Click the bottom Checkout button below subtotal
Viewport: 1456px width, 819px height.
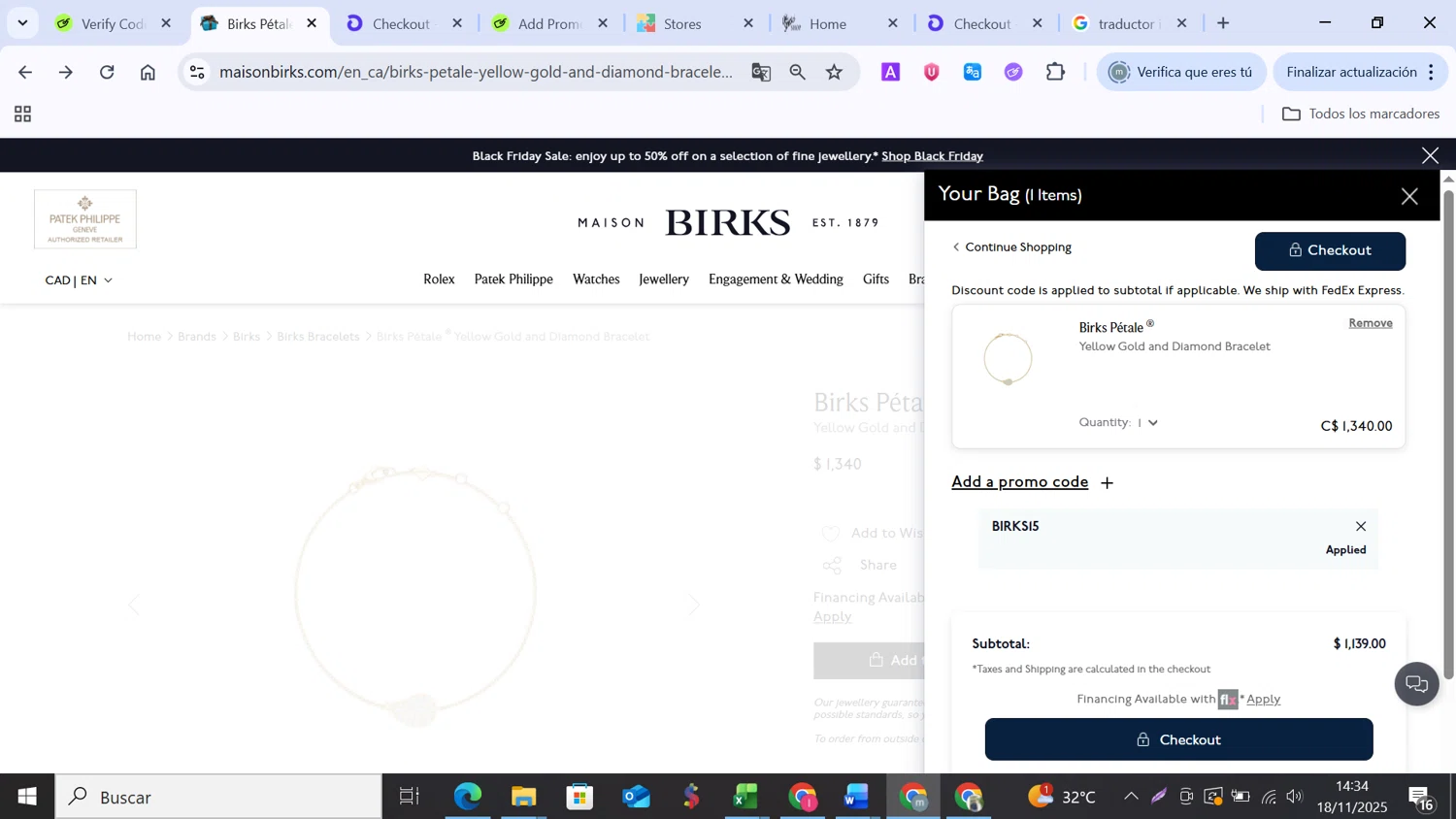[1178, 739]
